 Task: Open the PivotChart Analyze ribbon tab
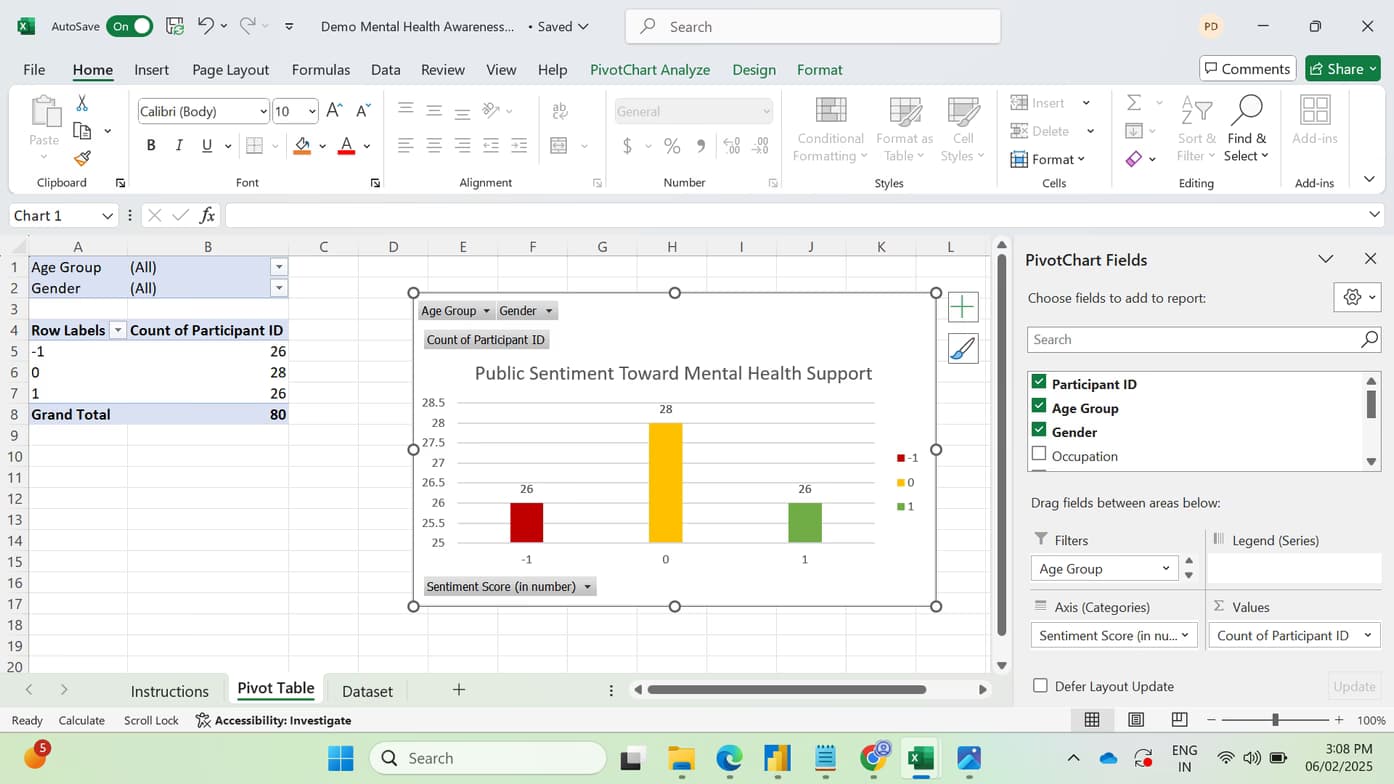pos(649,70)
